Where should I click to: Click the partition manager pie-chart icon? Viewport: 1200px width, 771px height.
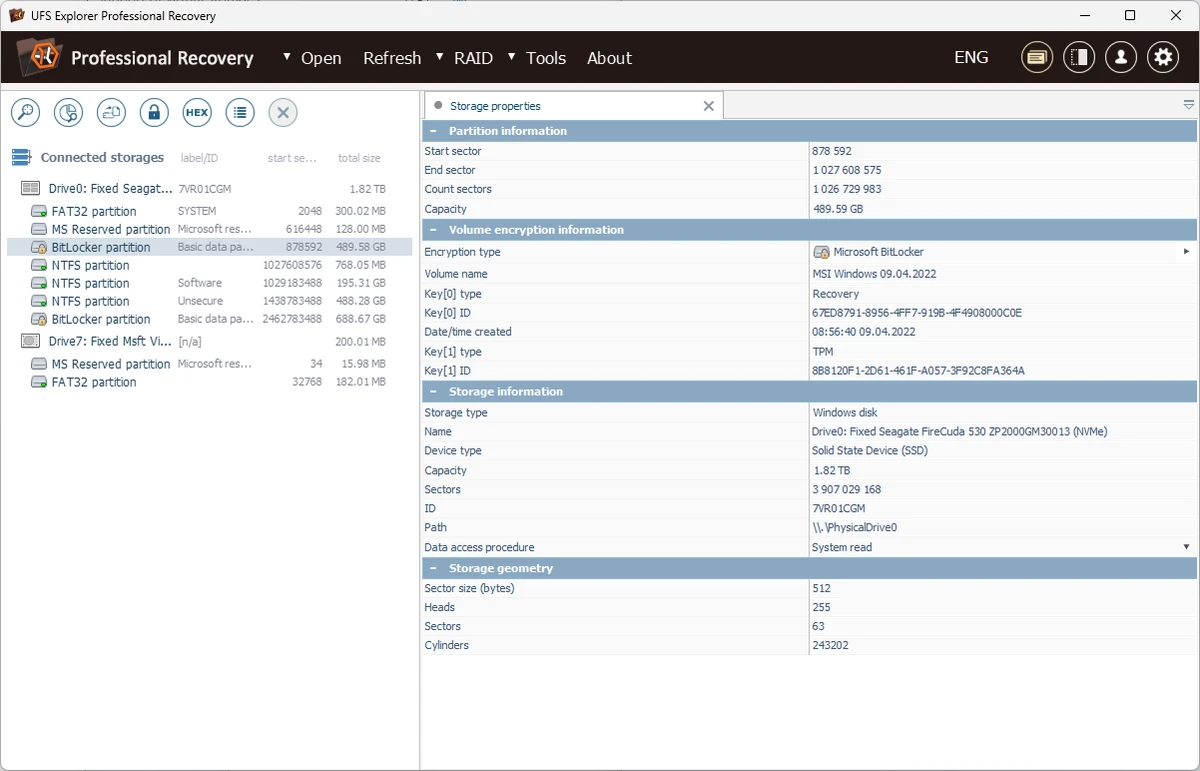pyautogui.click(x=68, y=112)
